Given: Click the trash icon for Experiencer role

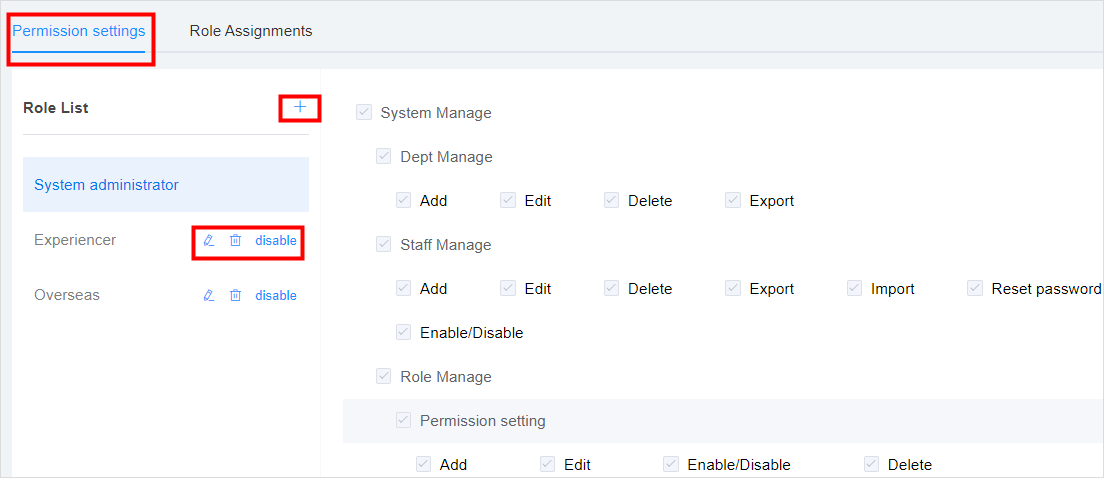Looking at the screenshot, I should 236,240.
